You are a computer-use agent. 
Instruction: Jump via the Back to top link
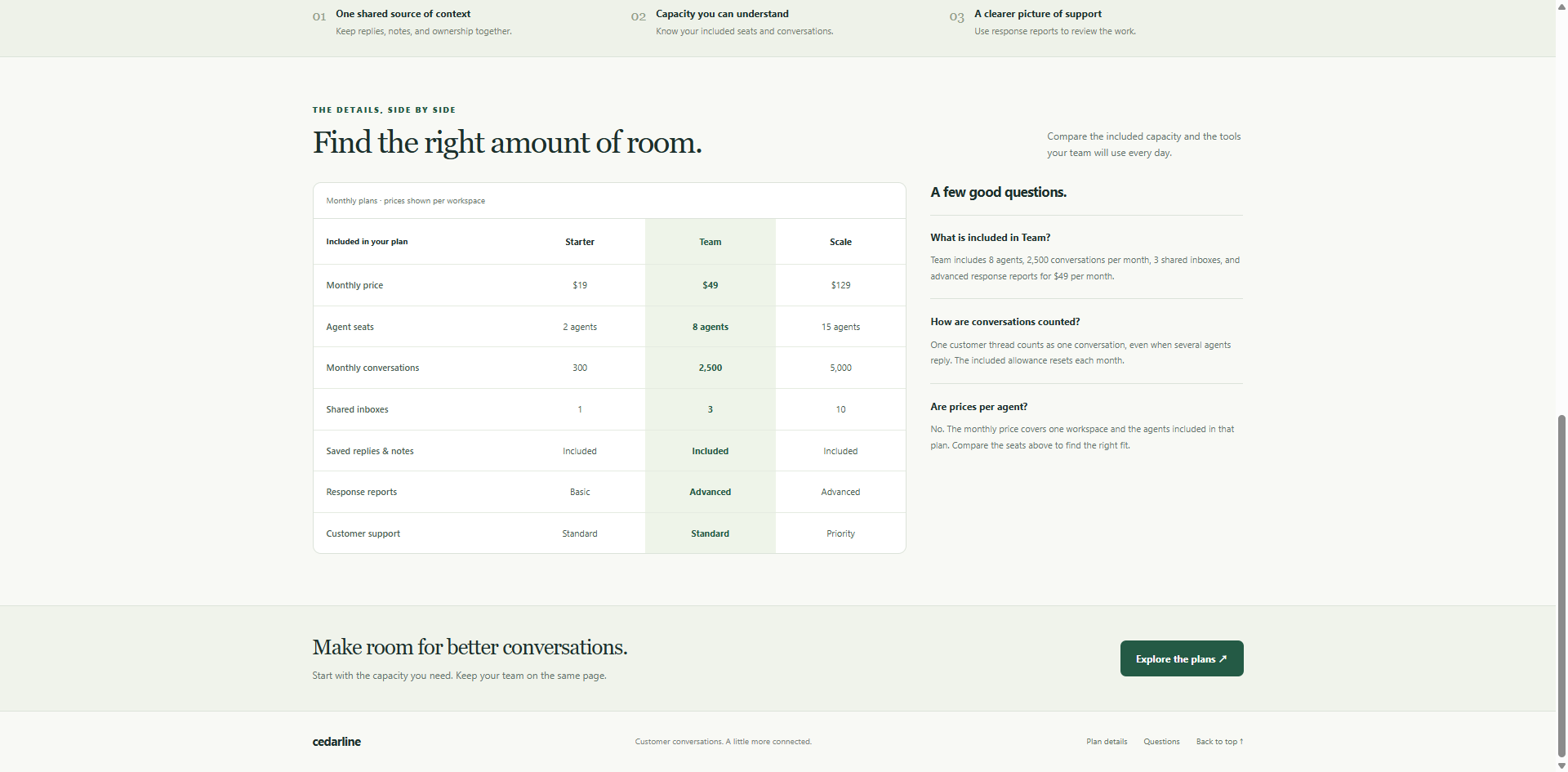click(x=1219, y=742)
